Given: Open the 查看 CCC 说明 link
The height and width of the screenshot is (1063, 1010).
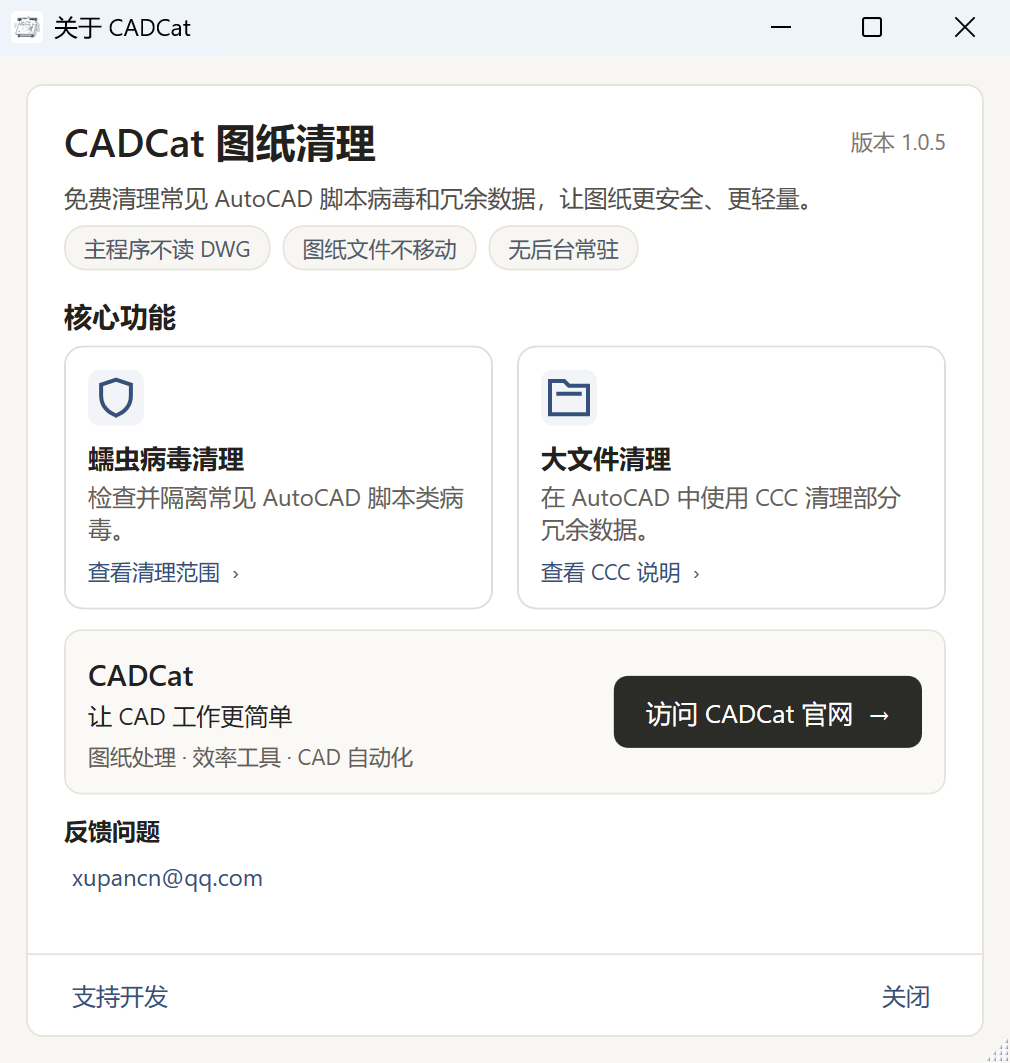Looking at the screenshot, I should coord(620,573).
